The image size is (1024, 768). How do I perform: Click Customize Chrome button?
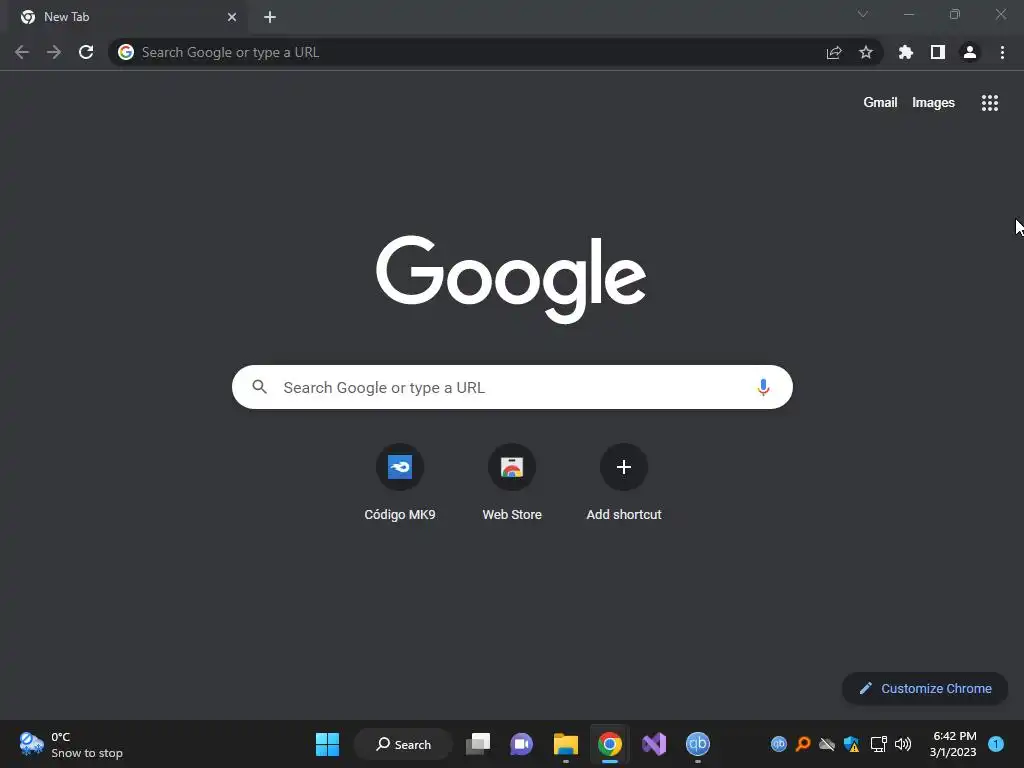click(x=925, y=688)
